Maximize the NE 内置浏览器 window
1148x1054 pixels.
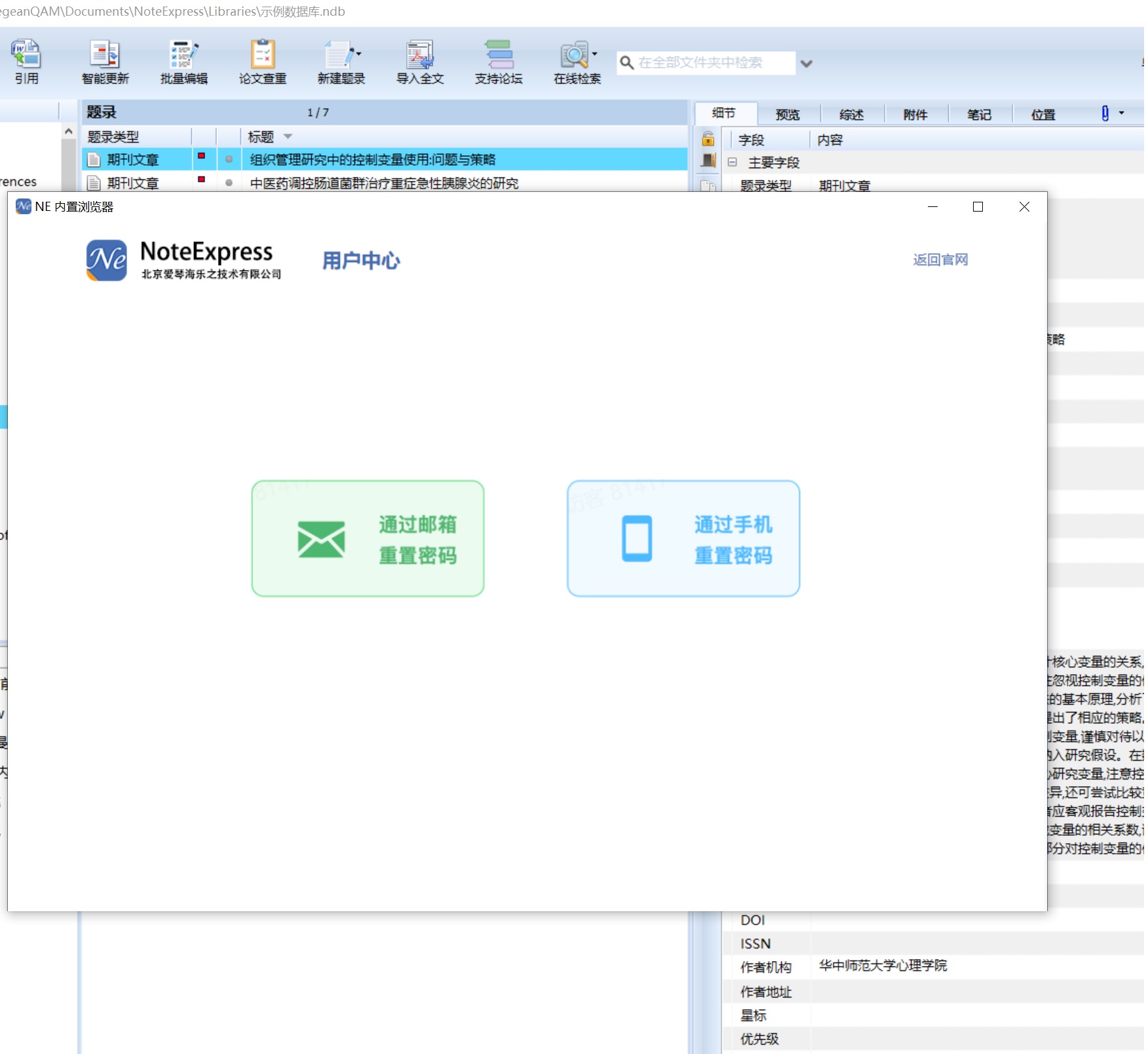click(978, 207)
